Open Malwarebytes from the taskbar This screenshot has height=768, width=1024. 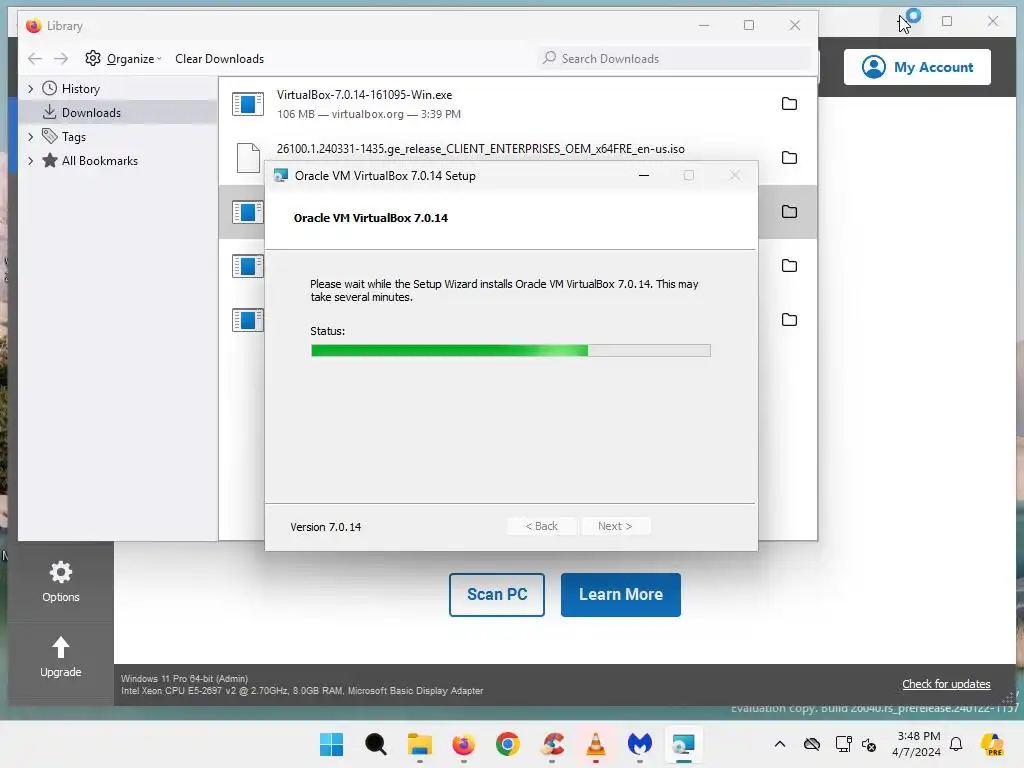click(x=639, y=744)
